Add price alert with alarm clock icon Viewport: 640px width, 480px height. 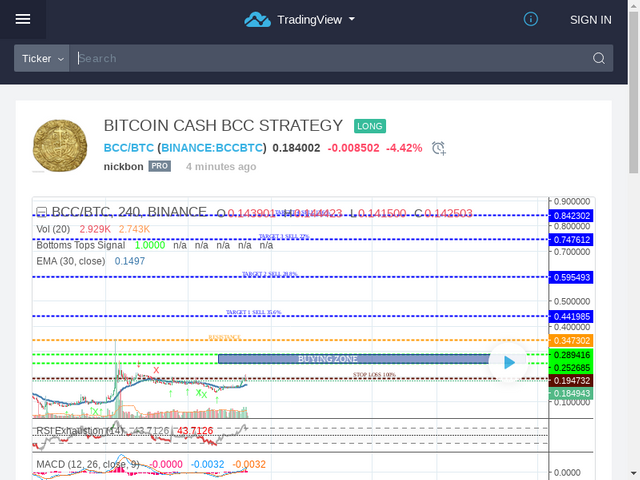coord(439,148)
